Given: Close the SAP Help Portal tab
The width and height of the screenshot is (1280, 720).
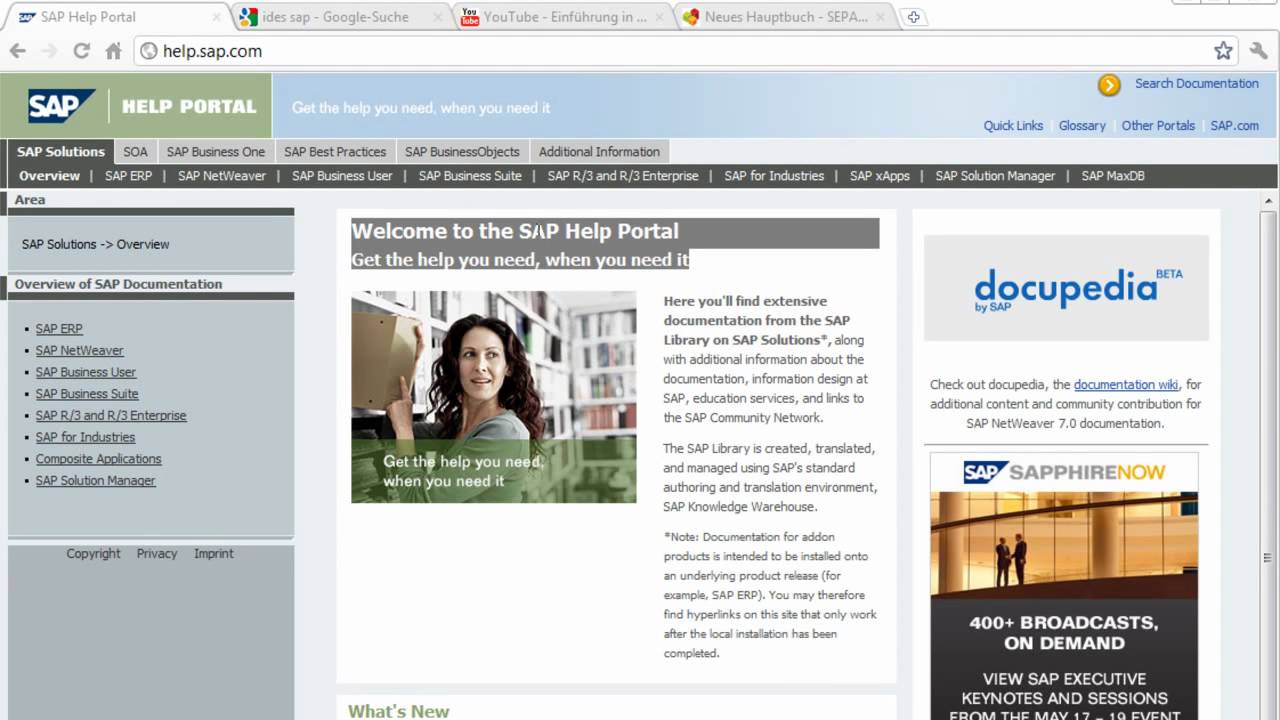Looking at the screenshot, I should (x=218, y=17).
